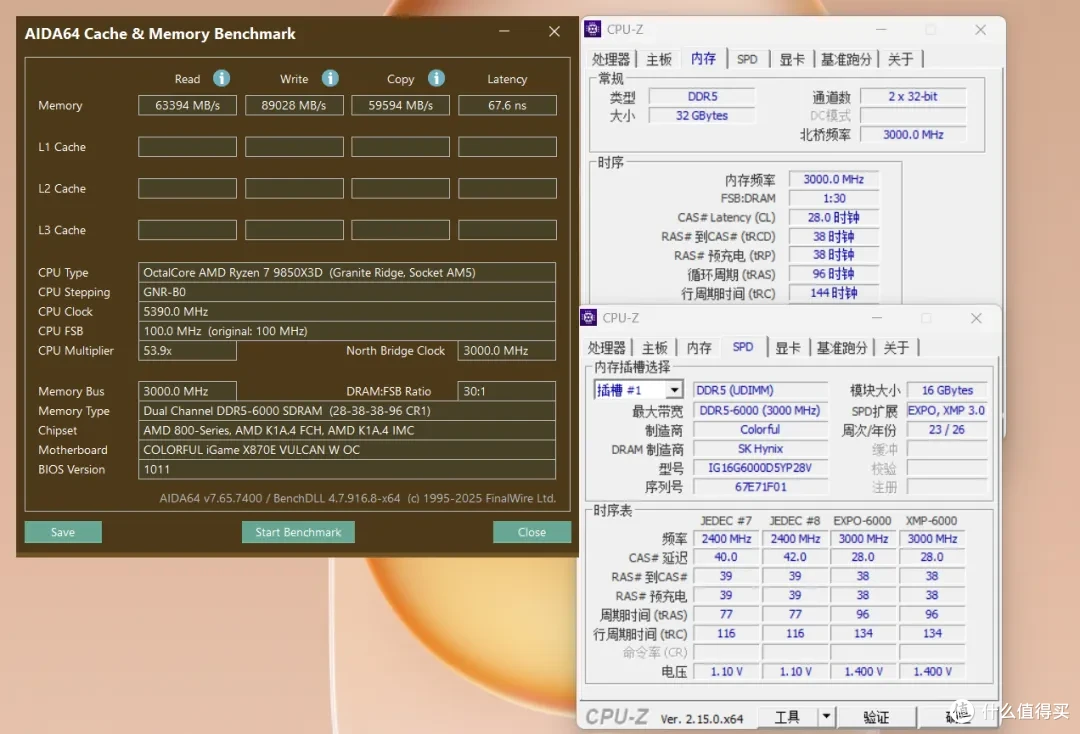The width and height of the screenshot is (1080, 734).
Task: Select SPD tab in upper CPU-Z
Action: pyautogui.click(x=747, y=59)
